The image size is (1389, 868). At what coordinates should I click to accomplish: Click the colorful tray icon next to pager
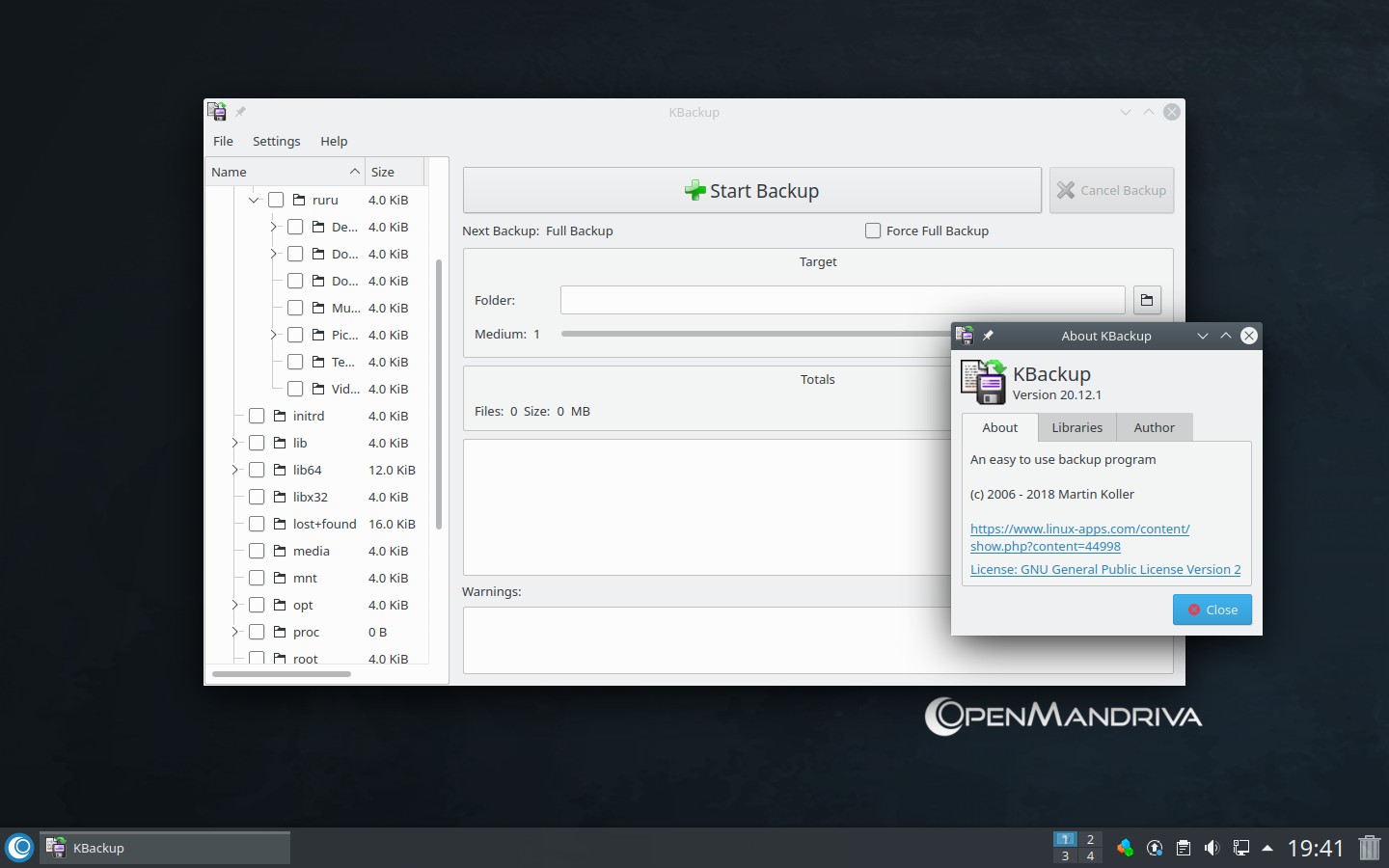click(x=1125, y=848)
